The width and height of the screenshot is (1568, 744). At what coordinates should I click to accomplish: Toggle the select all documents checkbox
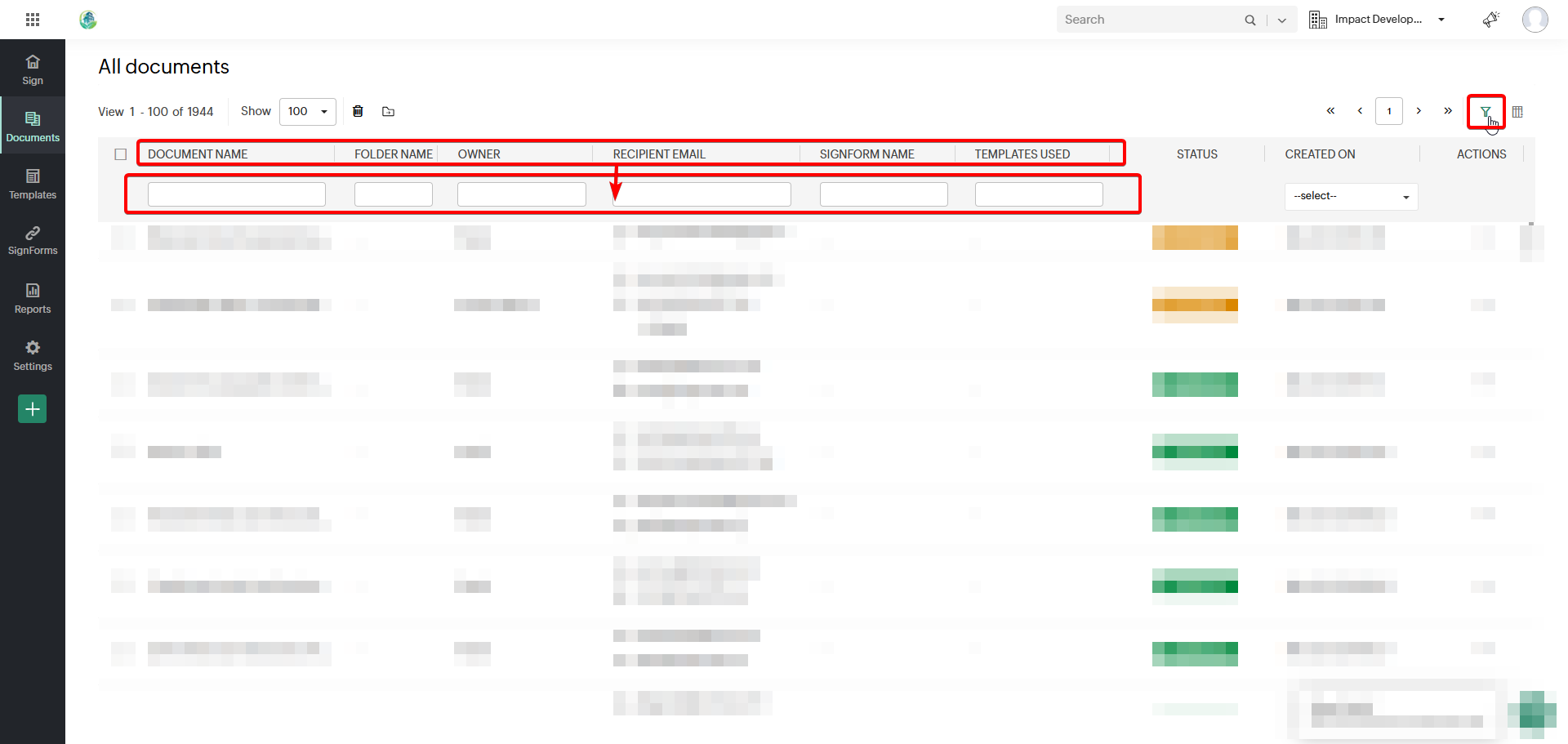click(121, 154)
